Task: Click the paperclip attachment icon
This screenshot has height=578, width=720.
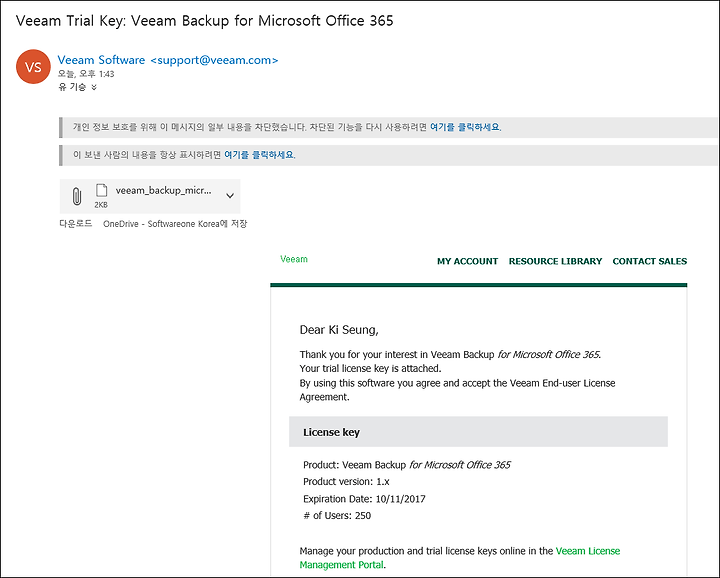Action: click(77, 196)
